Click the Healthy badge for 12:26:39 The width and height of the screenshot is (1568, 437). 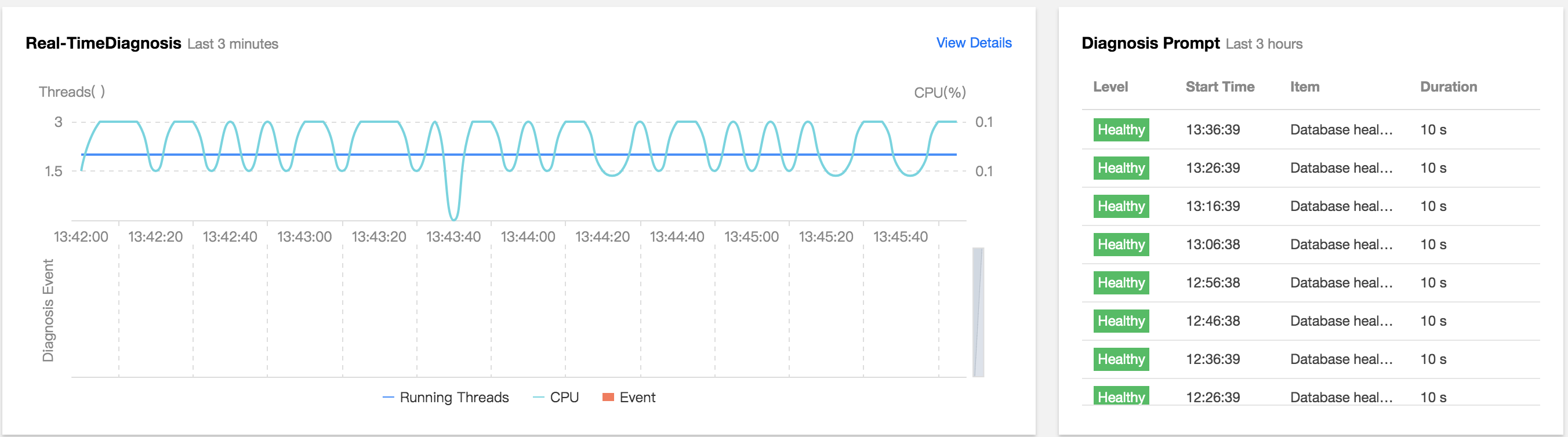pos(1120,396)
